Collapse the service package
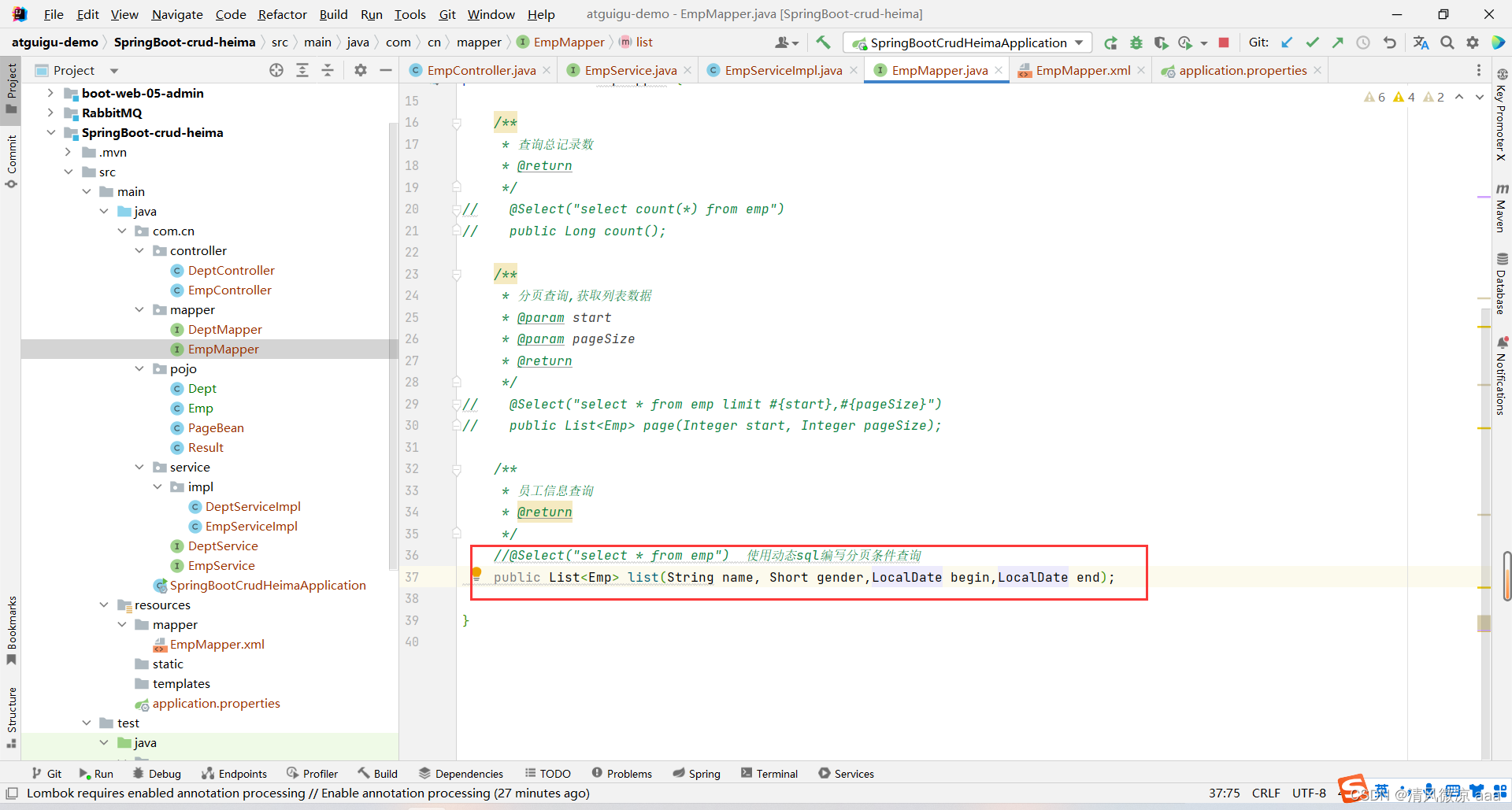Viewport: 1512px width, 810px height. [139, 467]
